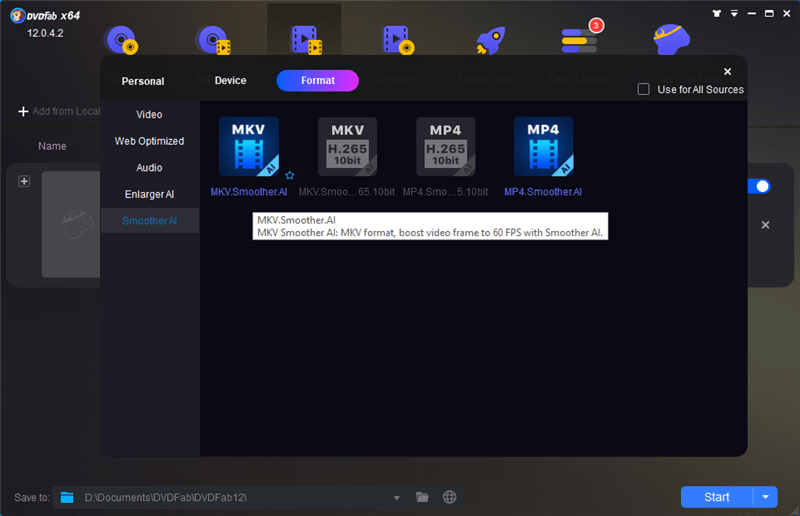This screenshot has width=800, height=516.
Task: Click the MP4.Smoother.AI label
Action: [x=543, y=192]
